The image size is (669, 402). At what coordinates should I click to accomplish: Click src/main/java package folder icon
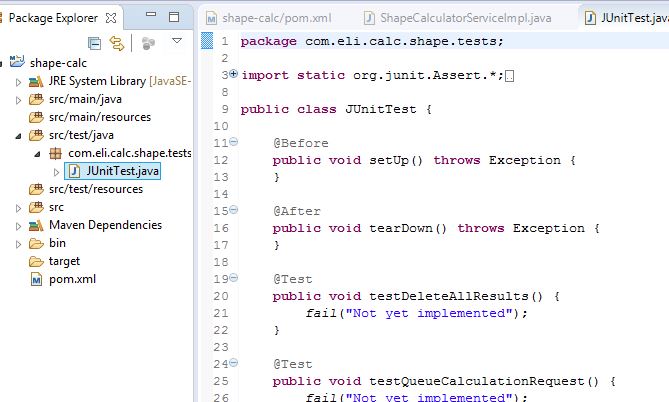click(x=36, y=99)
